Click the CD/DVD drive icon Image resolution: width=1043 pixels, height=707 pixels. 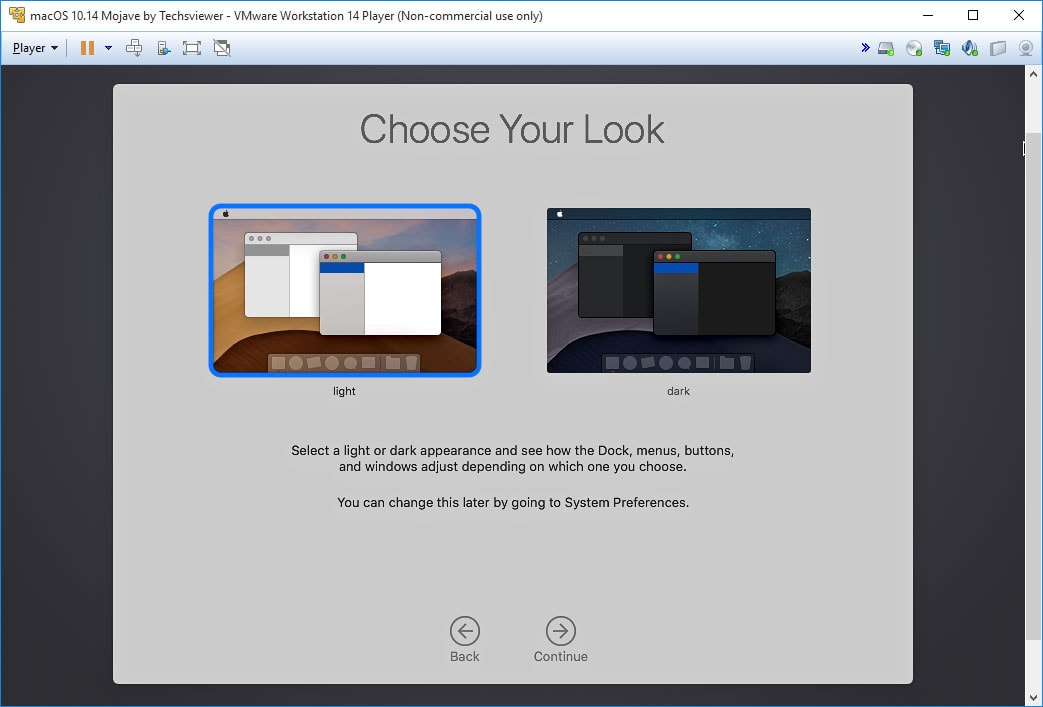point(914,48)
